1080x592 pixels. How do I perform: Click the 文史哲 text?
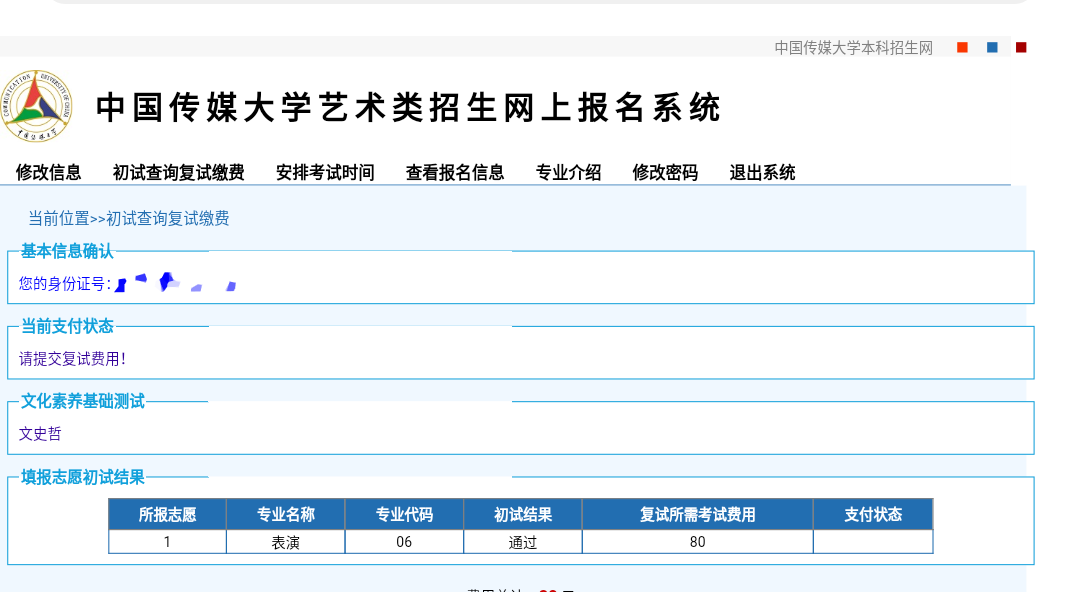(x=40, y=433)
